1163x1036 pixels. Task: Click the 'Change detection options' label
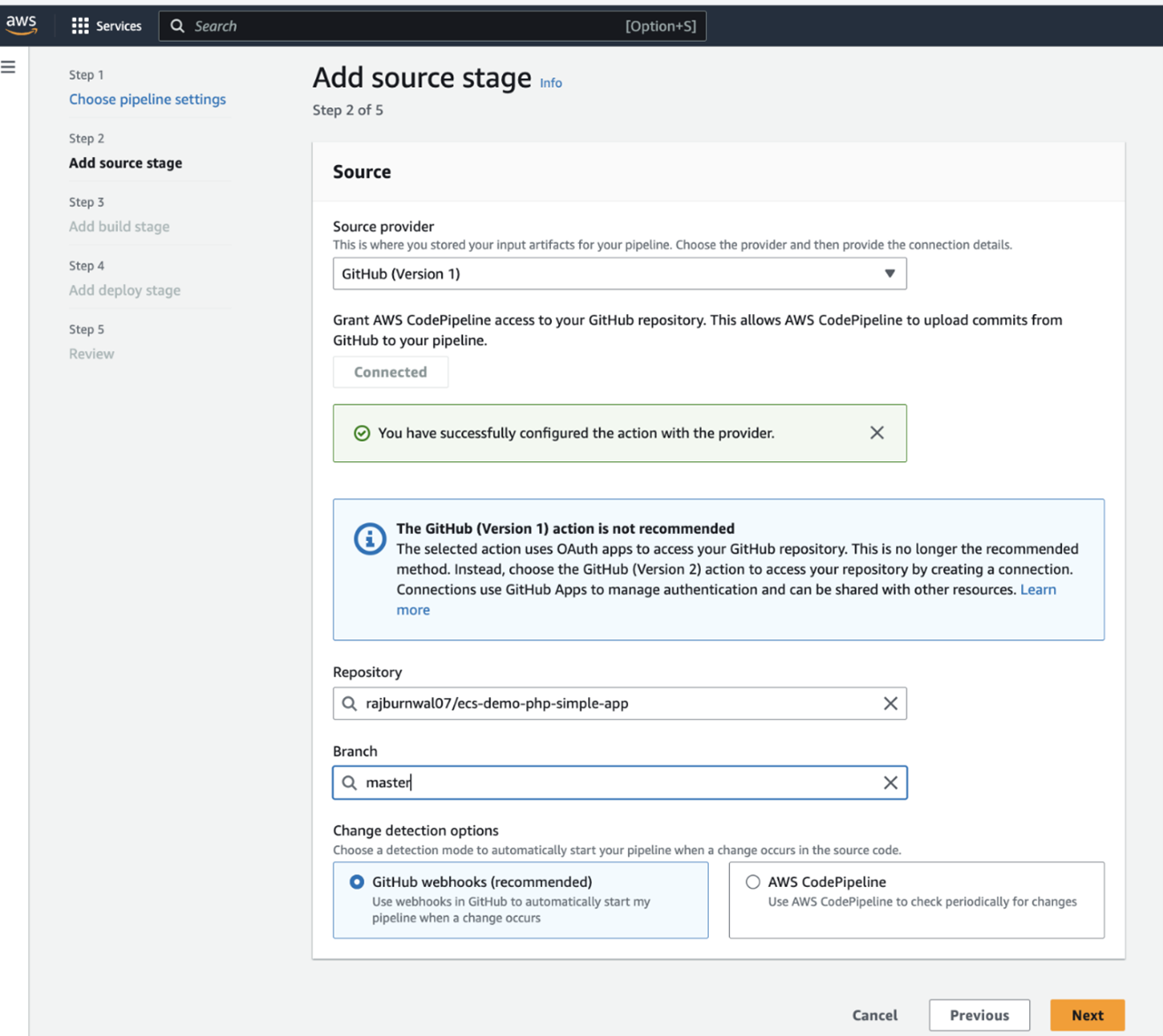(x=415, y=830)
